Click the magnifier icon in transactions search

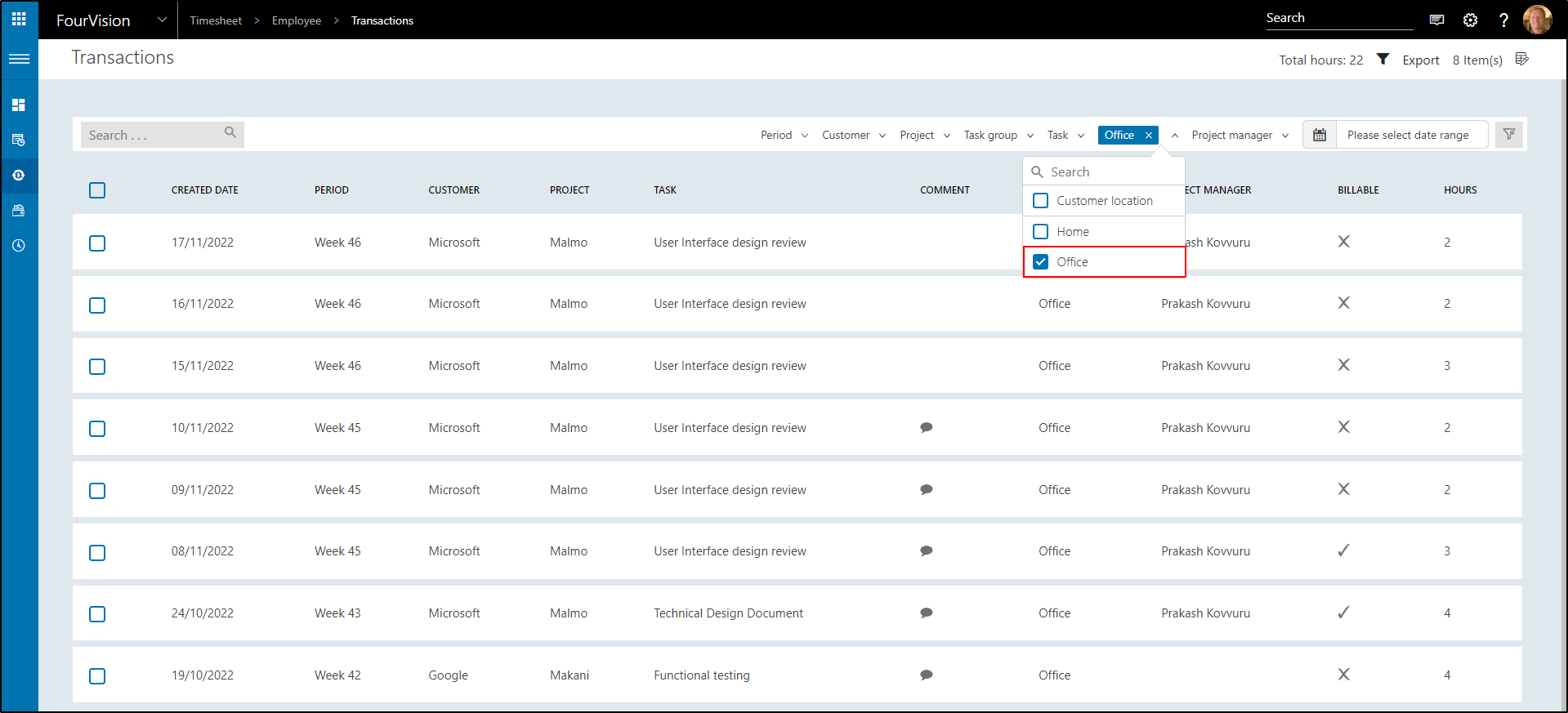230,132
